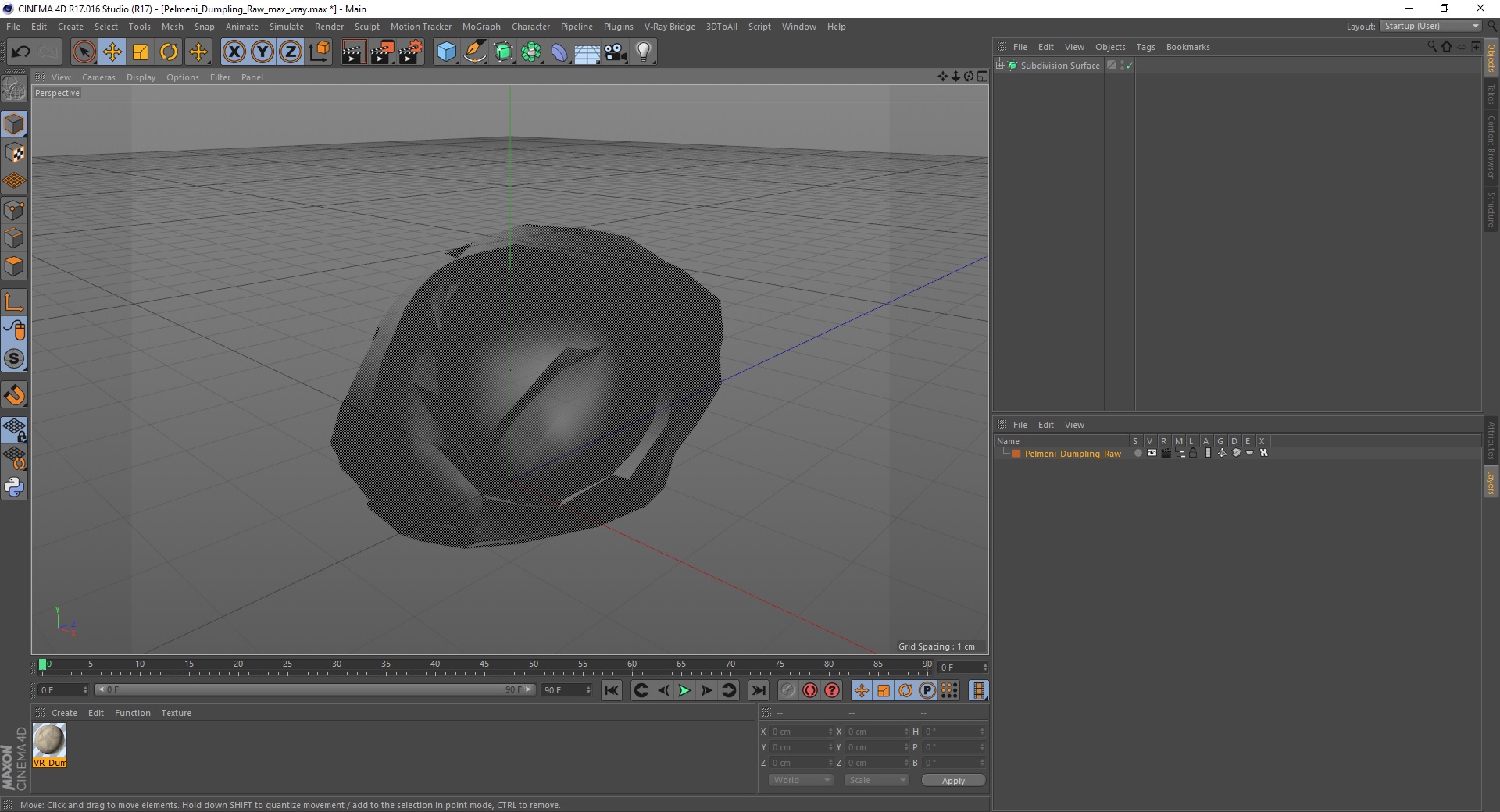Toggle Z axis lock
Viewport: 1500px width, 812px height.
pos(291,52)
